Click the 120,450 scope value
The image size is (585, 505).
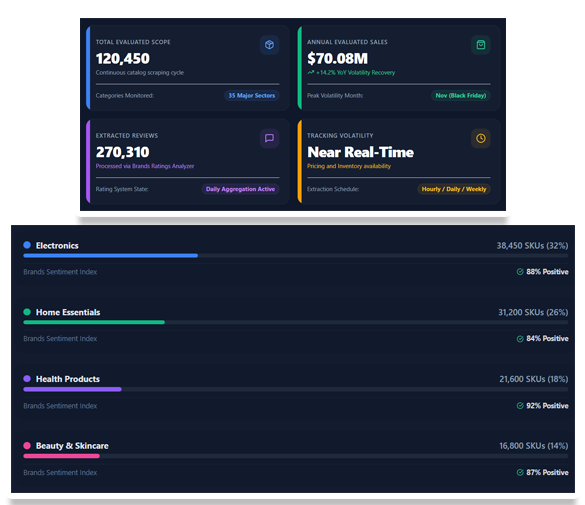[123, 59]
